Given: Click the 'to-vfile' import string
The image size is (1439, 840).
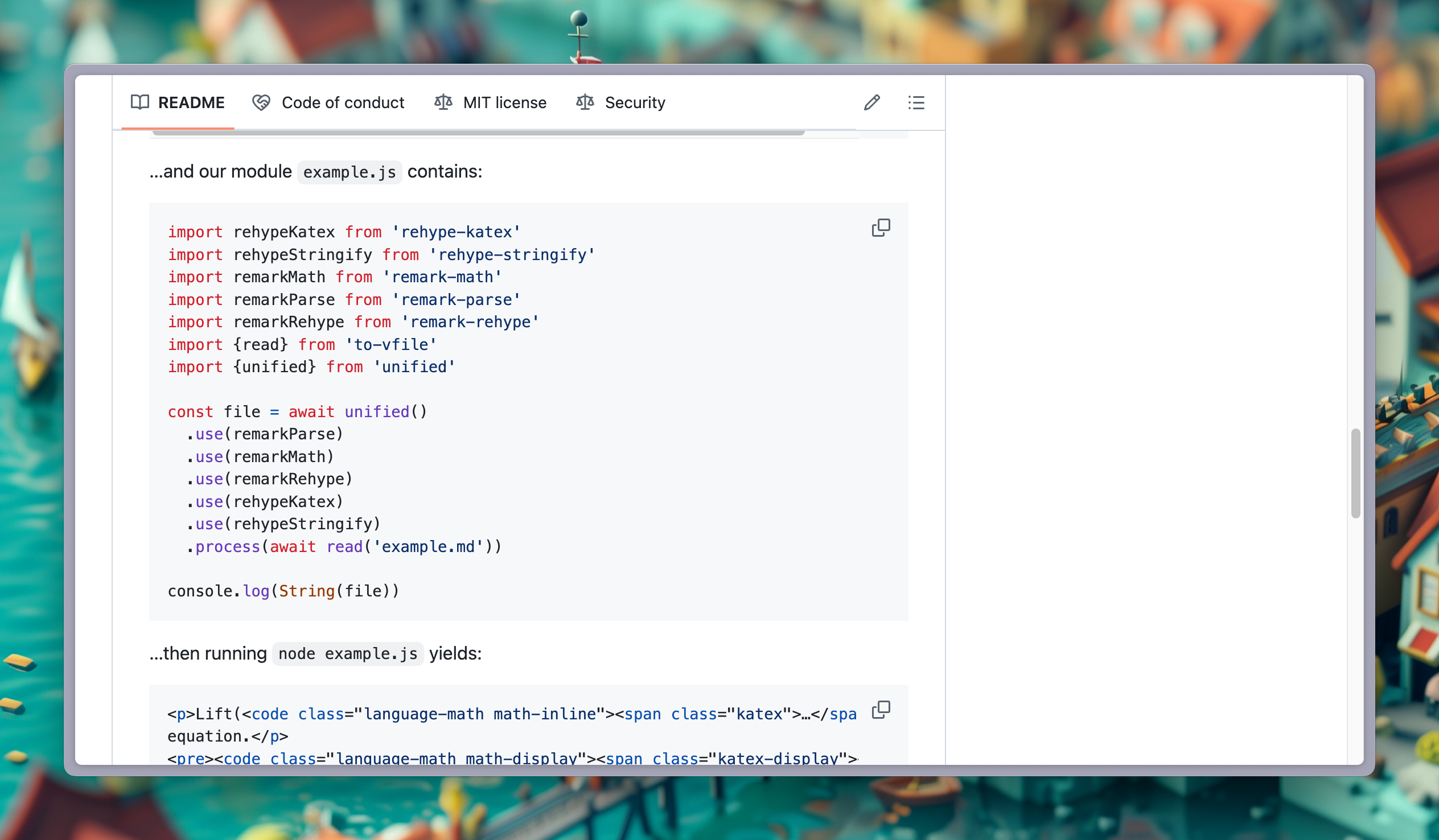Looking at the screenshot, I should 391,345.
